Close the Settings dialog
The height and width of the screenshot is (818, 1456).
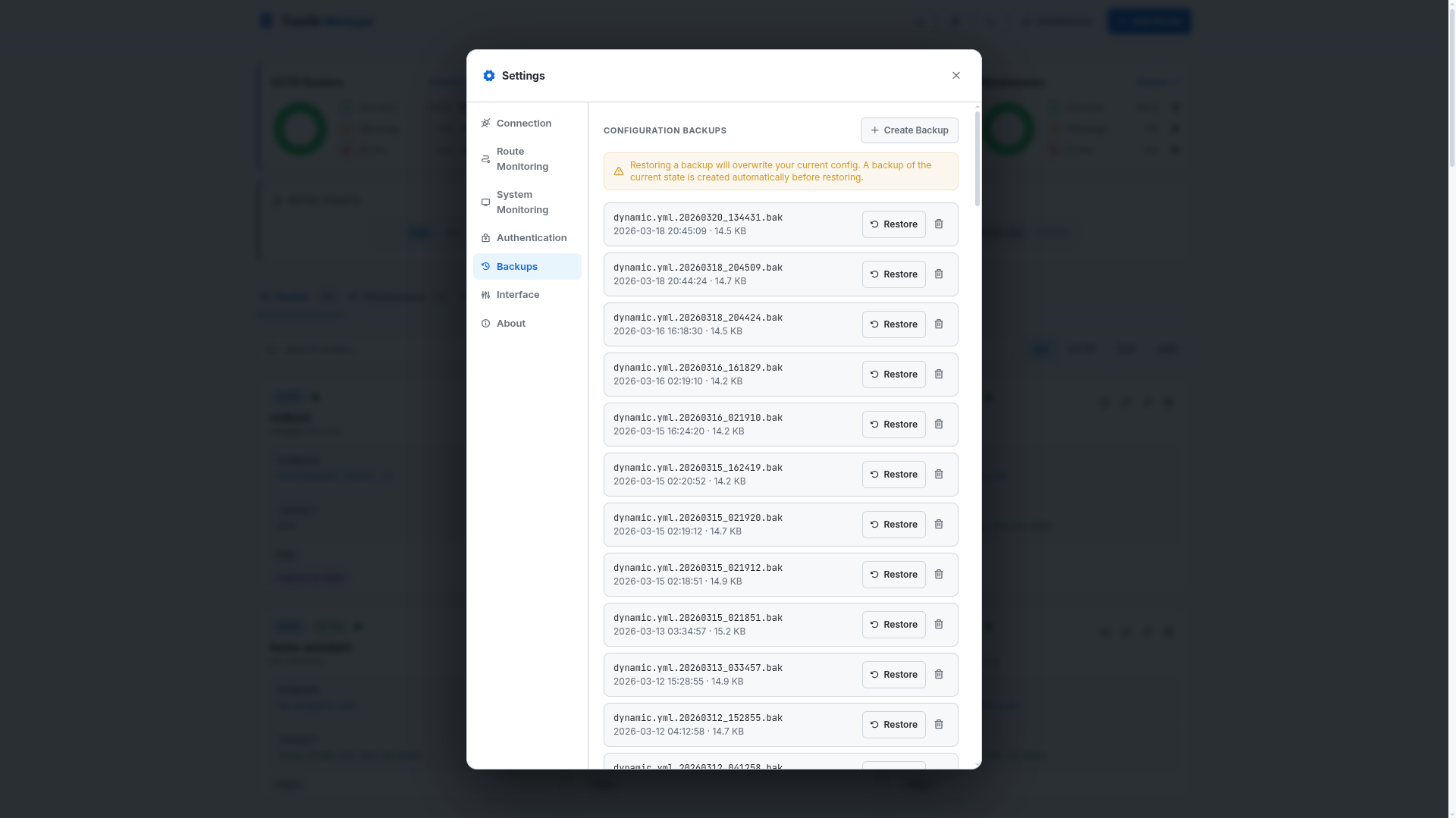[955, 75]
